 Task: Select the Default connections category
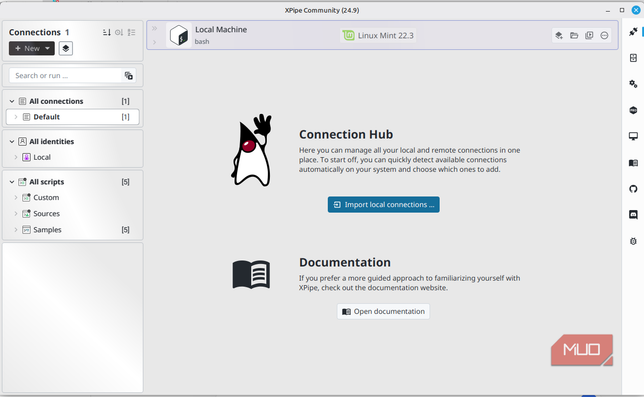[73, 117]
